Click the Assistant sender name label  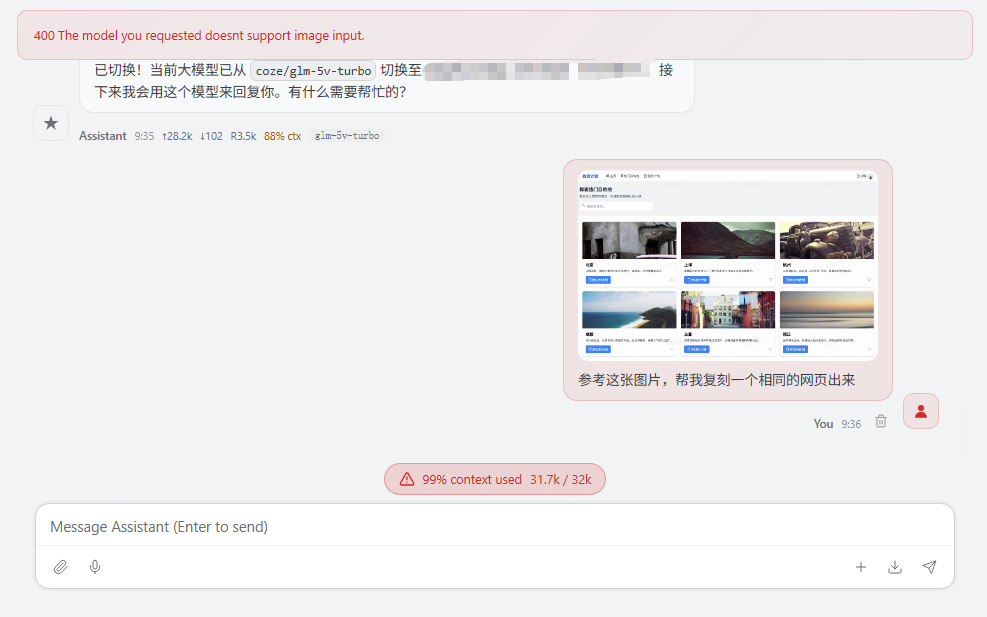[103, 135]
